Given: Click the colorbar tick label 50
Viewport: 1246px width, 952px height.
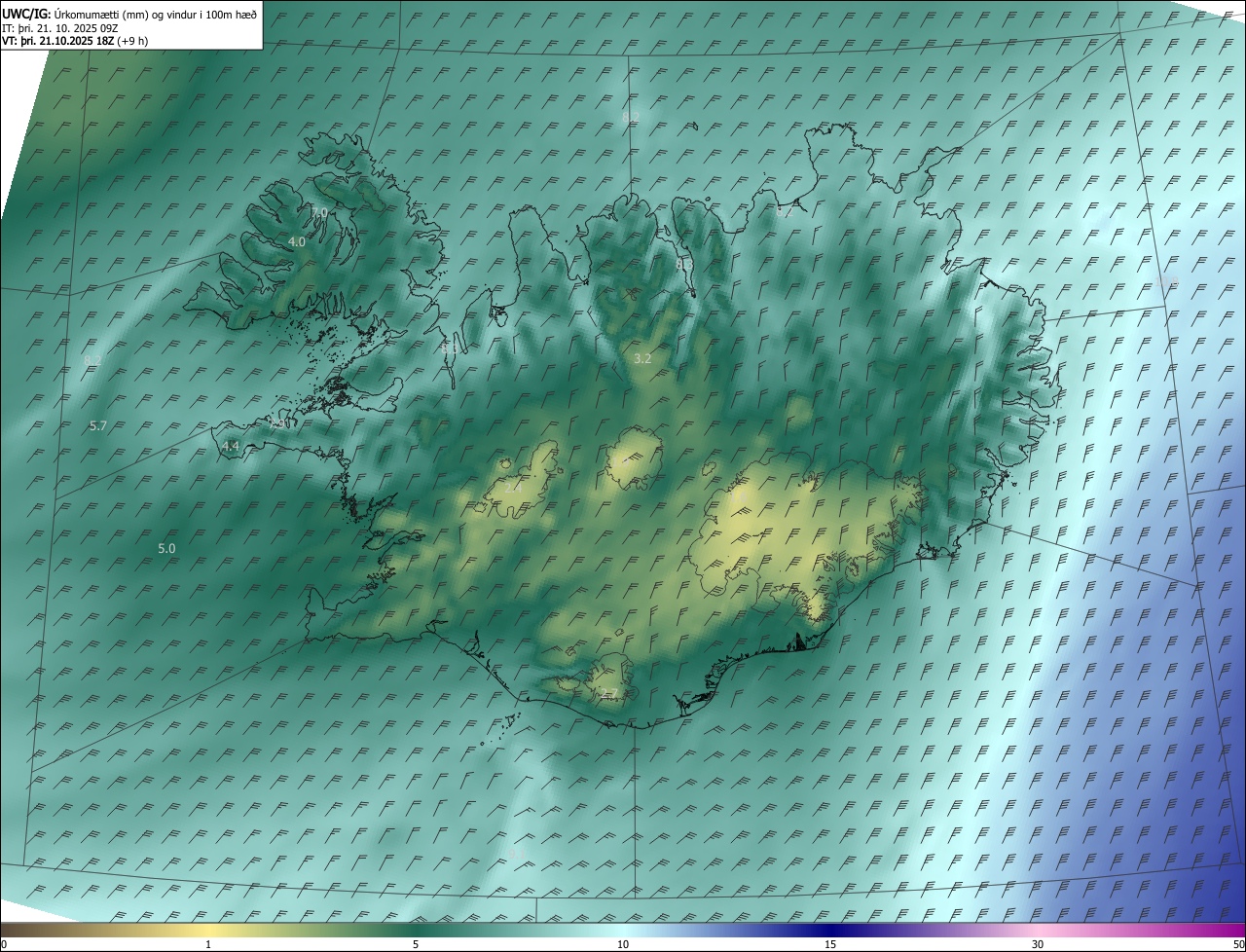Looking at the screenshot, I should (x=1238, y=944).
